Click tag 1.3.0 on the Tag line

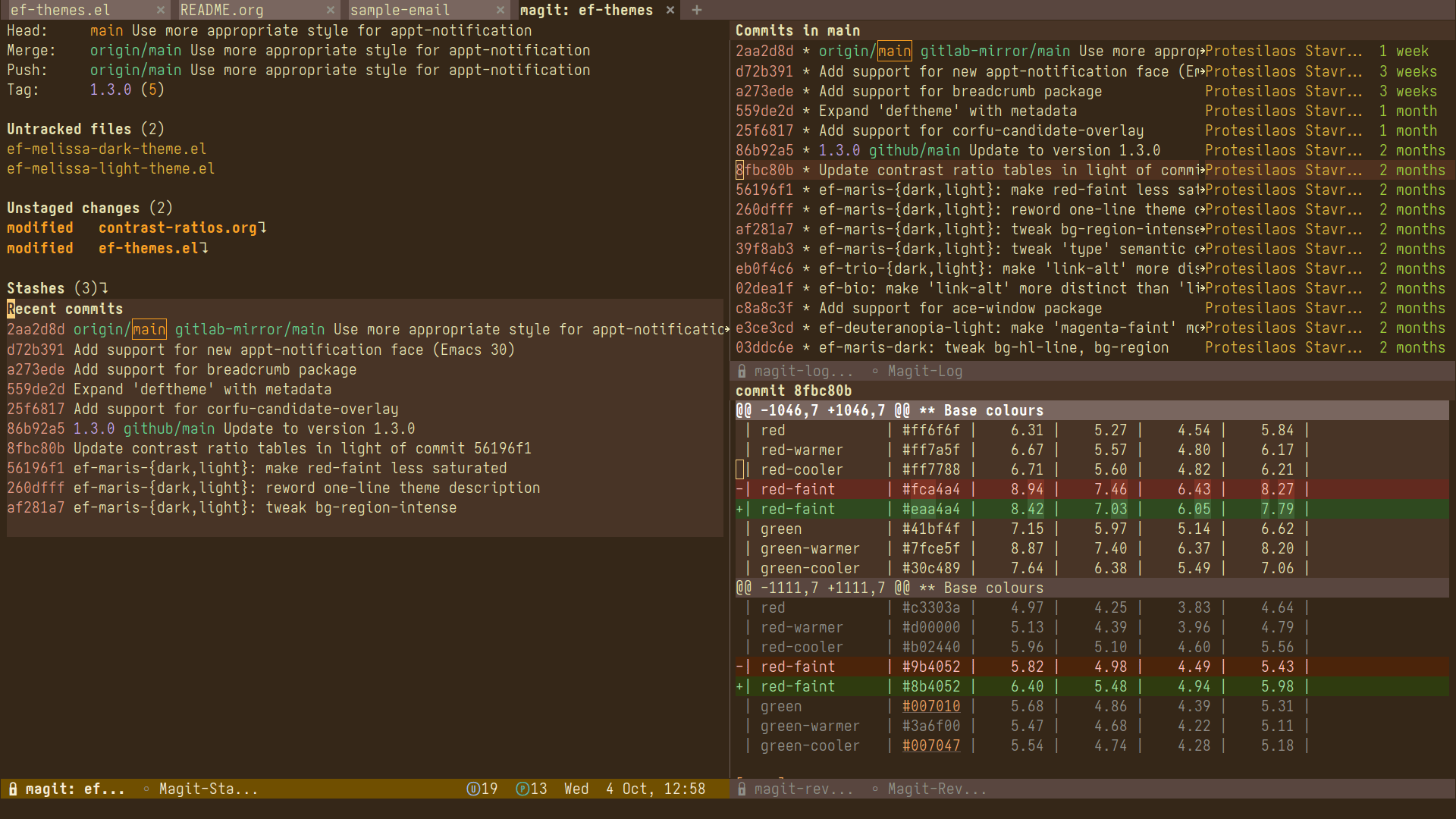[111, 89]
